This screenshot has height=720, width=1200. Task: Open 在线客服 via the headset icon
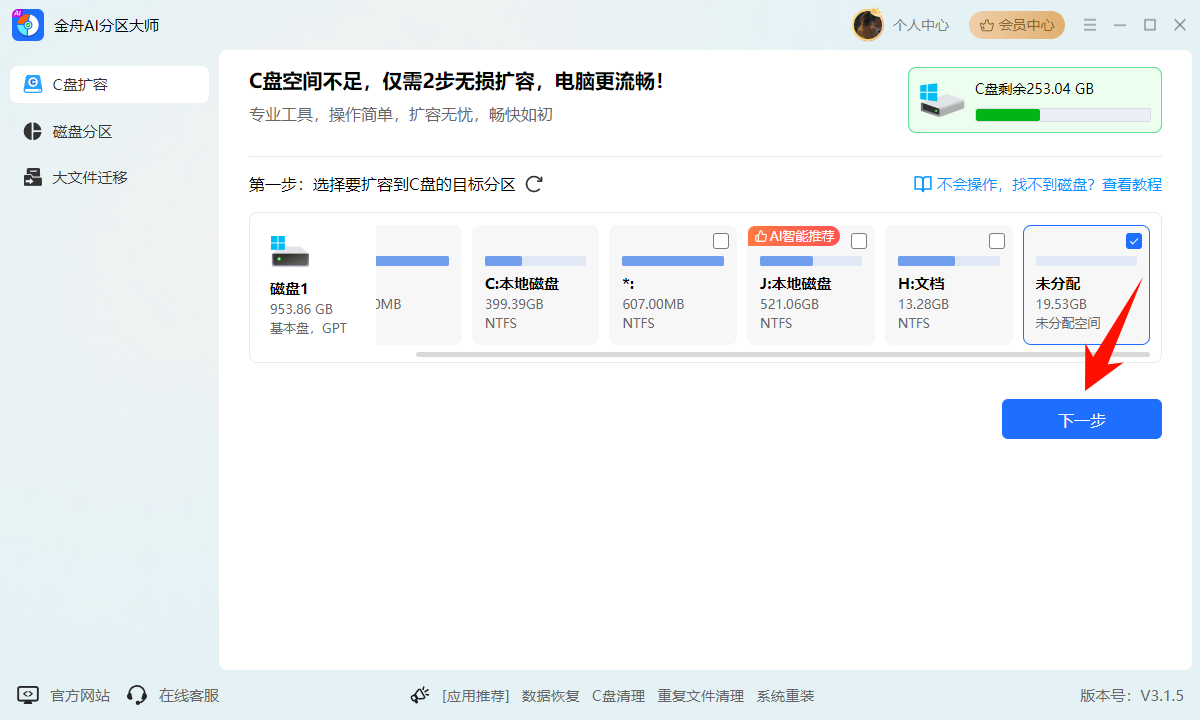(x=136, y=695)
